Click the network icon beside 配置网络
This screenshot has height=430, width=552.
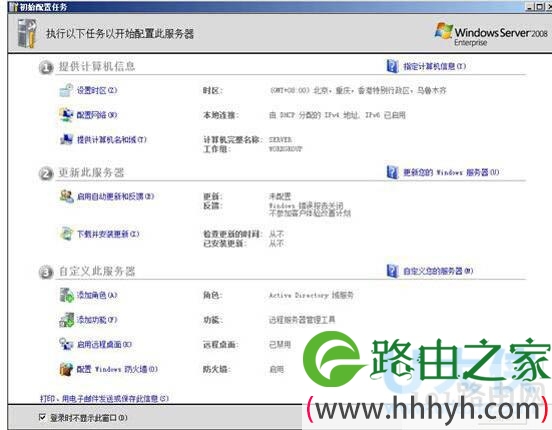[66, 115]
